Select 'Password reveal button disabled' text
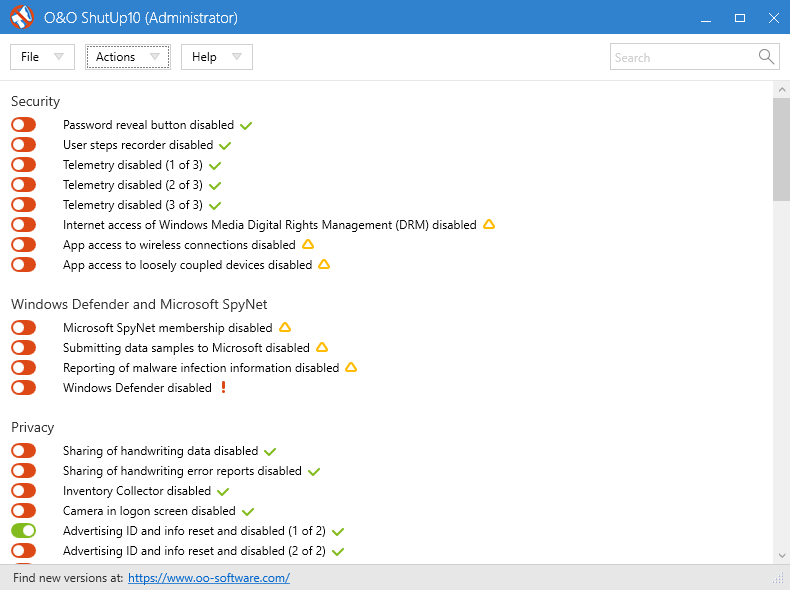This screenshot has height=590, width=790. (x=148, y=125)
